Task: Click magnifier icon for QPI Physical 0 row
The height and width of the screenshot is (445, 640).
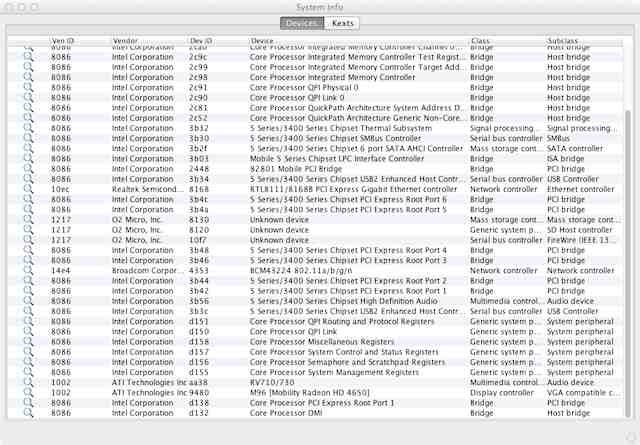Action: (28, 87)
